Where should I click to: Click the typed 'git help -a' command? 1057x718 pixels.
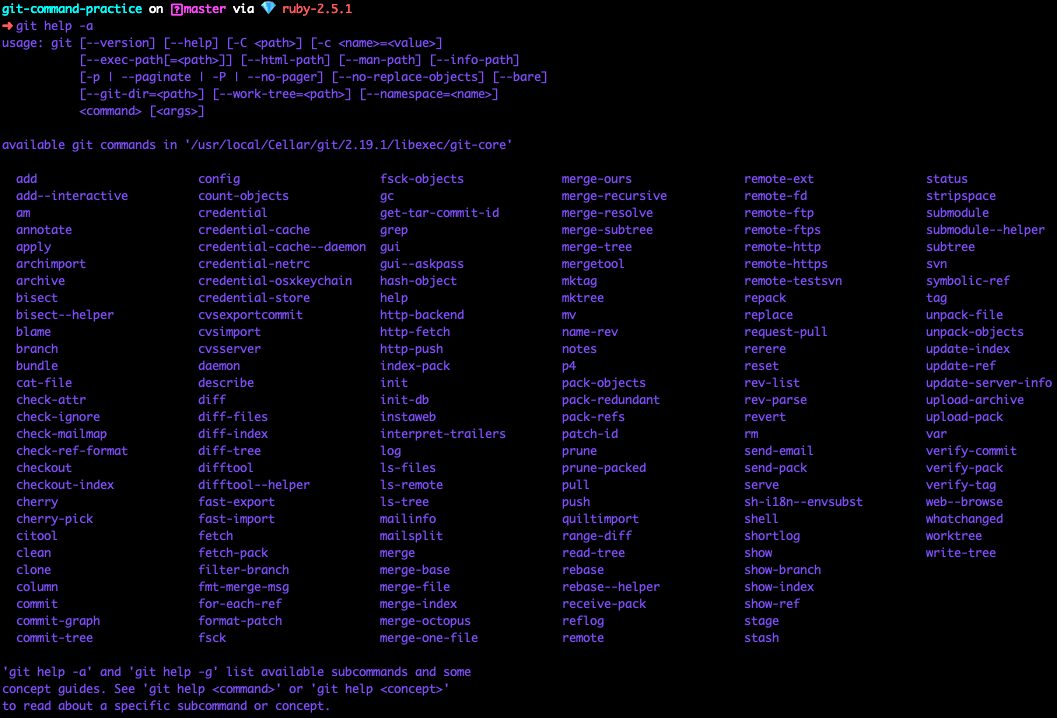tap(58, 26)
